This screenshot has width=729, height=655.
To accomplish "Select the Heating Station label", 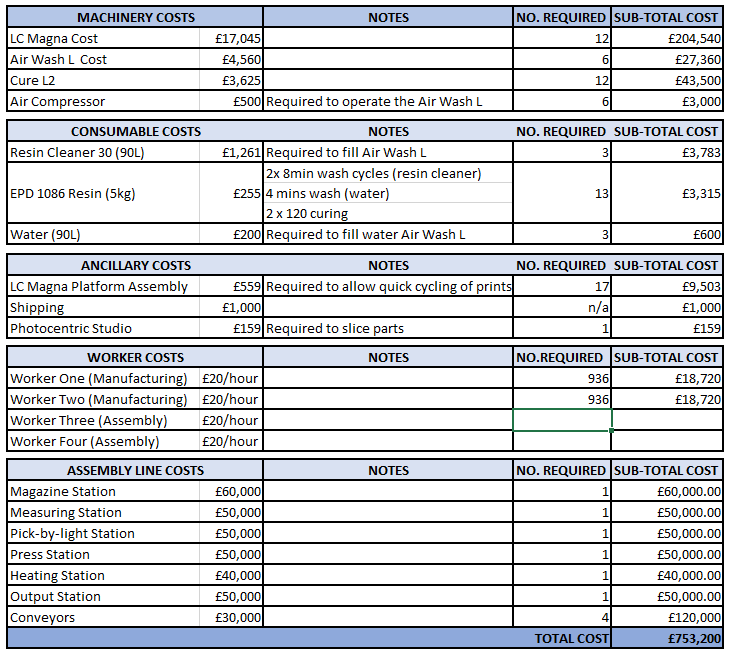I will point(104,575).
